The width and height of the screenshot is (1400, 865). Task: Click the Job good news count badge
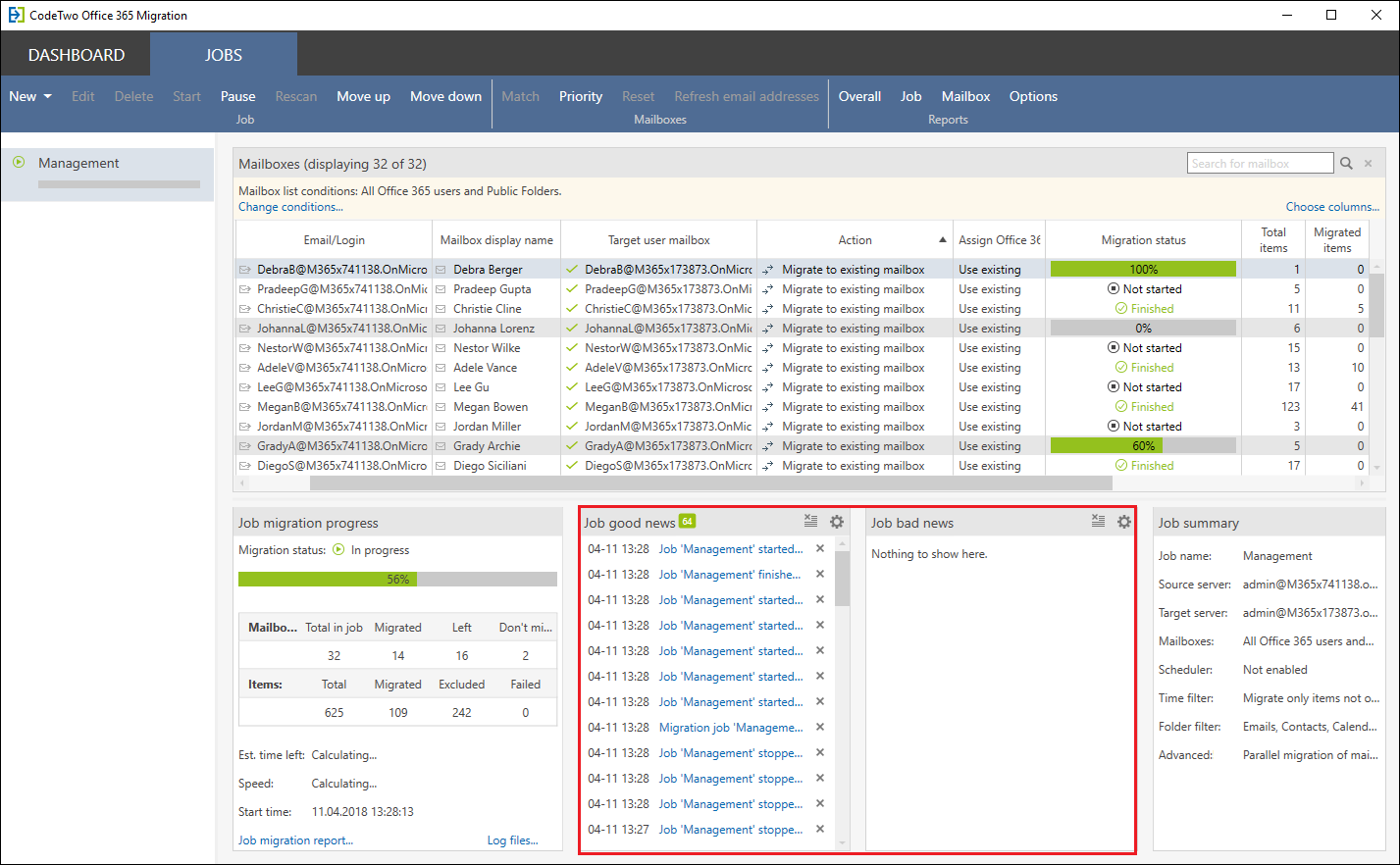687,521
